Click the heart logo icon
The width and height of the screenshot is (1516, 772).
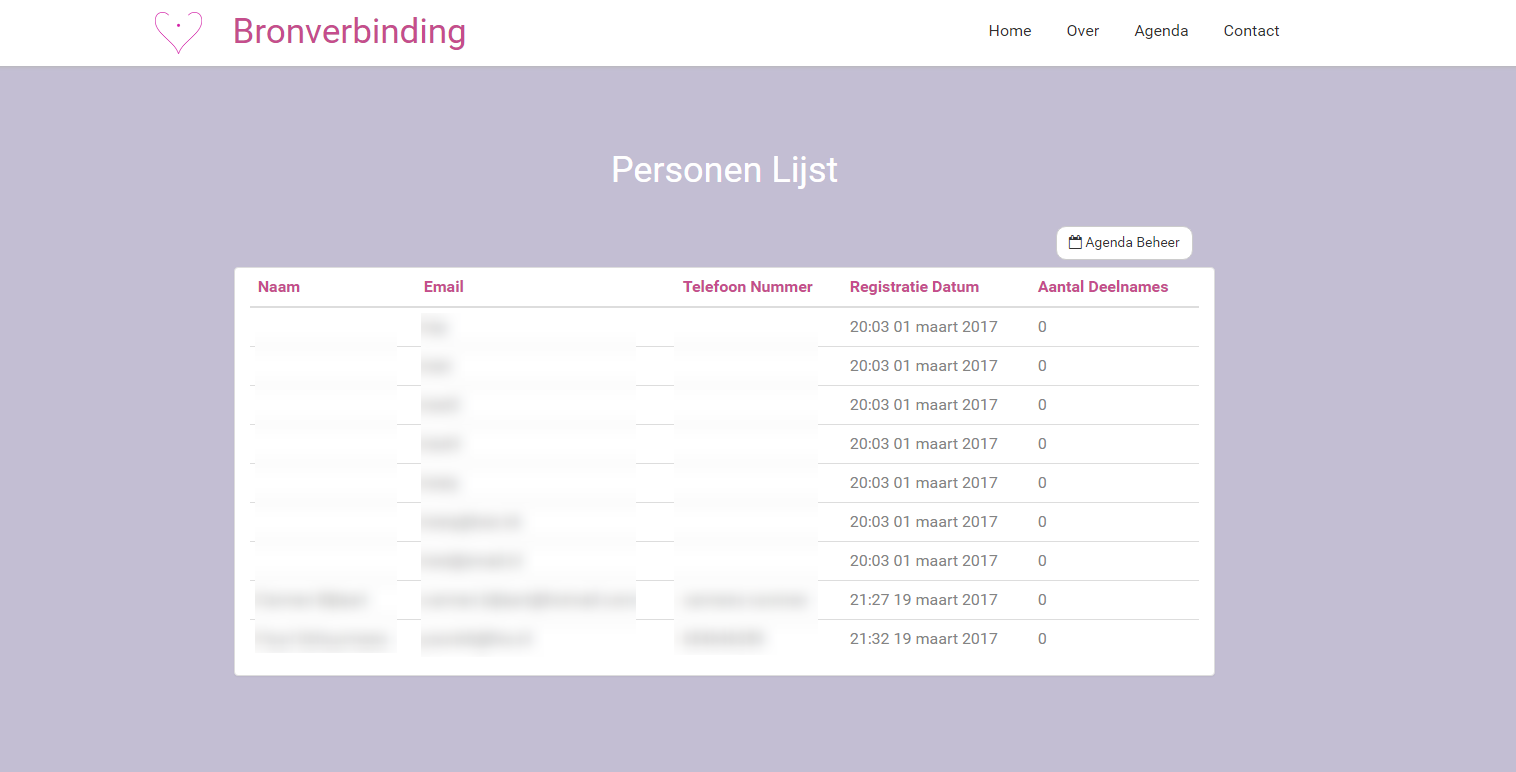pos(178,32)
